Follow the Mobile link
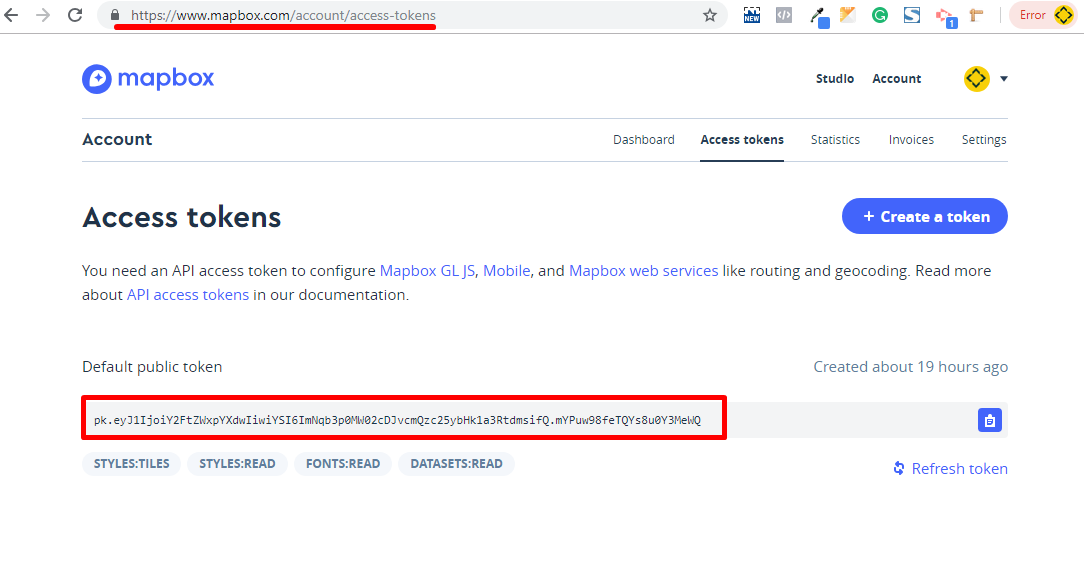The width and height of the screenshot is (1084, 569). click(507, 270)
